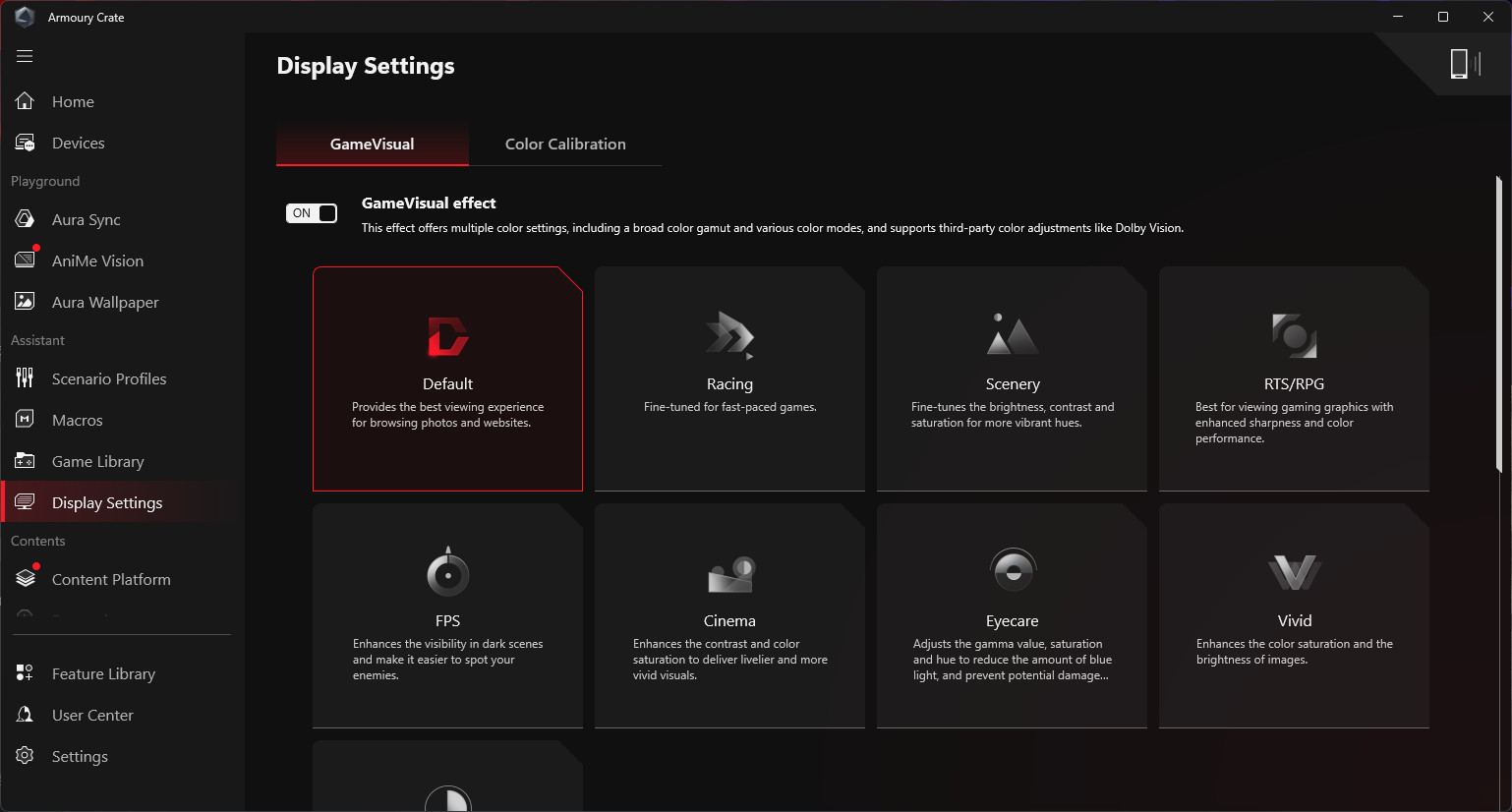
Task: Click the Vivid description text
Action: tap(1295, 652)
